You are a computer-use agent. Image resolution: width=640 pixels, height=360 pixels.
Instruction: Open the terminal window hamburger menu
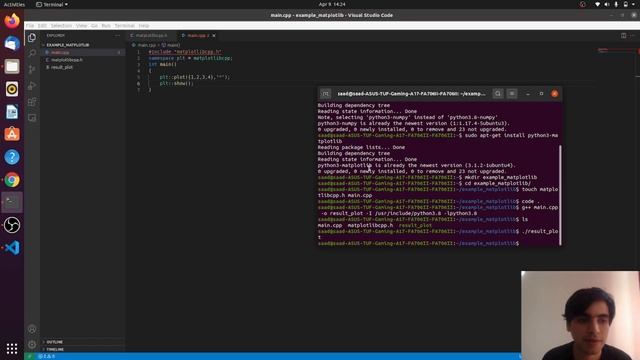click(512, 94)
